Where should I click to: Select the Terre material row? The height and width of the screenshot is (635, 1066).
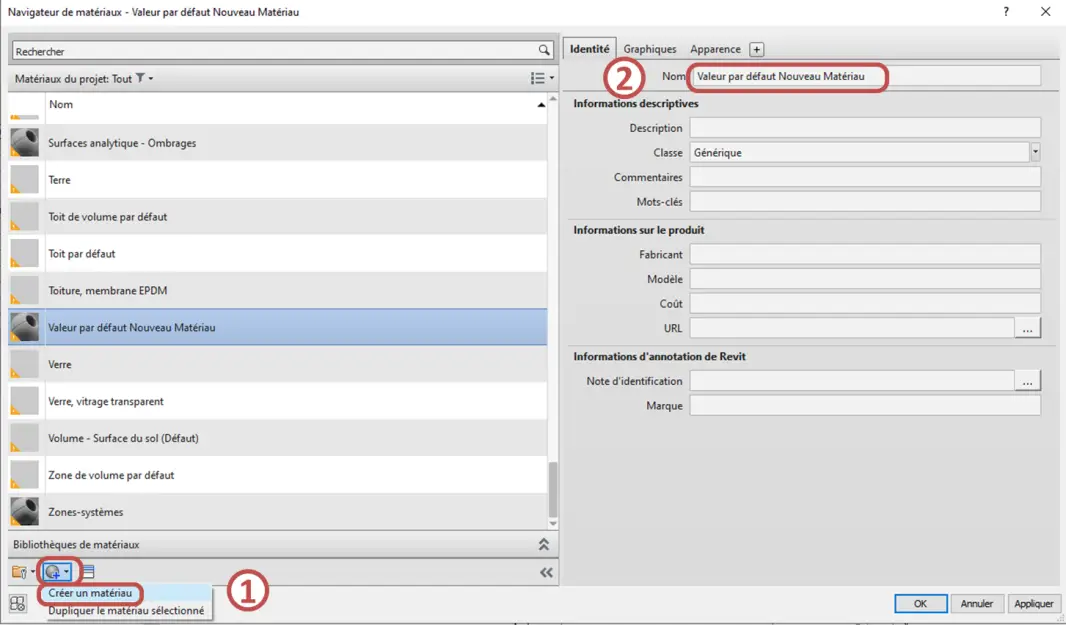point(277,180)
